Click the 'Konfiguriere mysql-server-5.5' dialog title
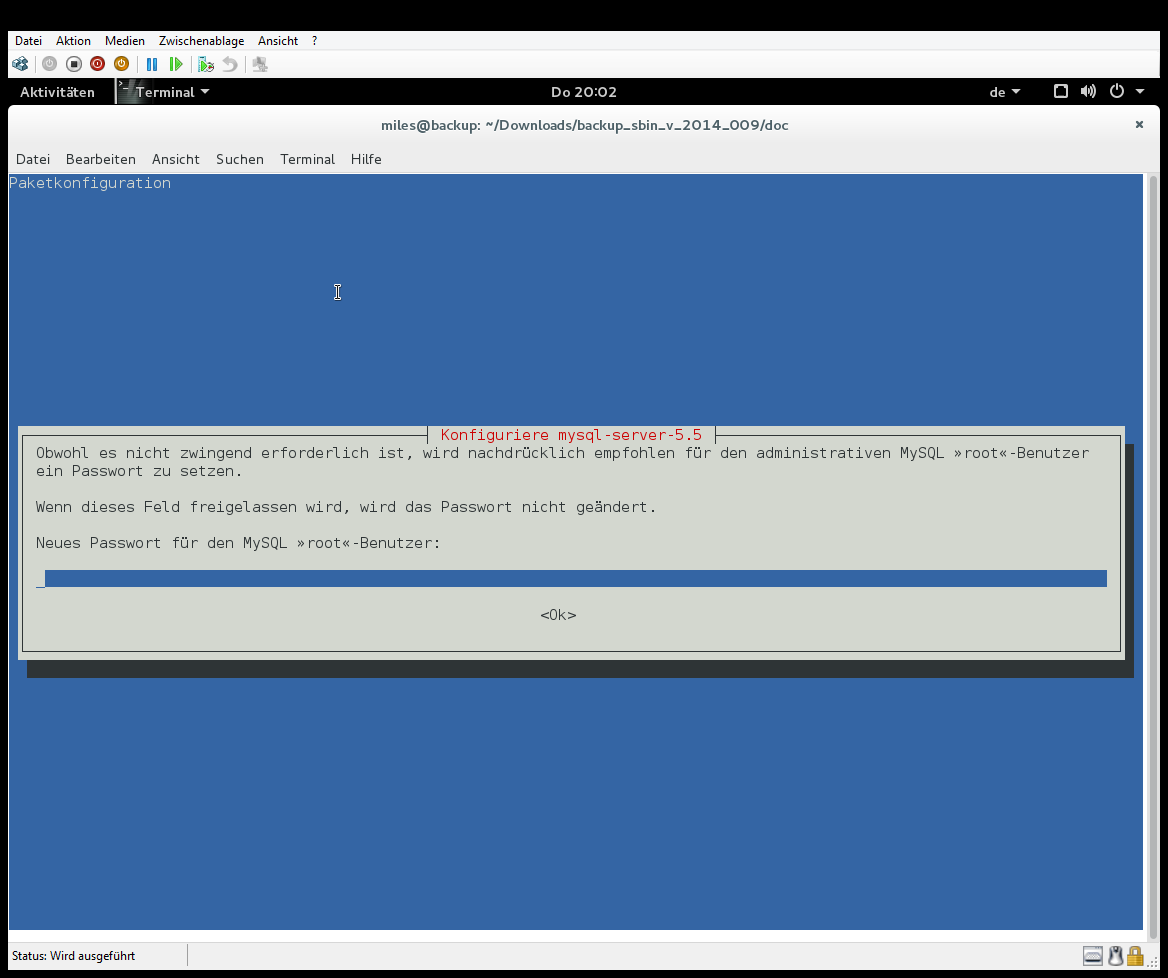Screen dimensions: 1168x978 coord(571,435)
